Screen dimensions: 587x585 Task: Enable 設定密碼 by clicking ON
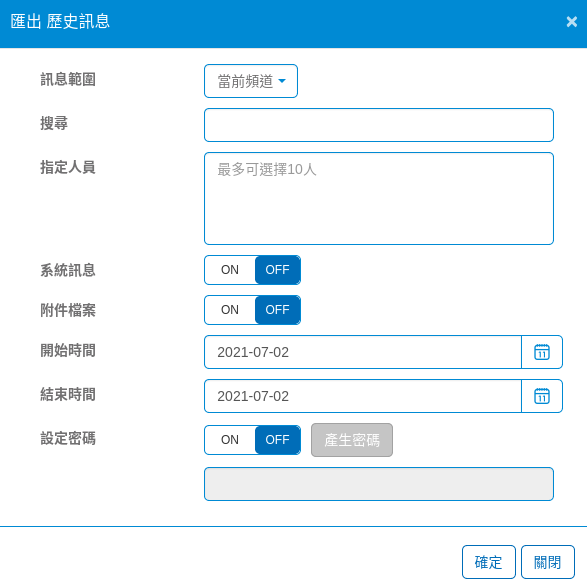(230, 440)
